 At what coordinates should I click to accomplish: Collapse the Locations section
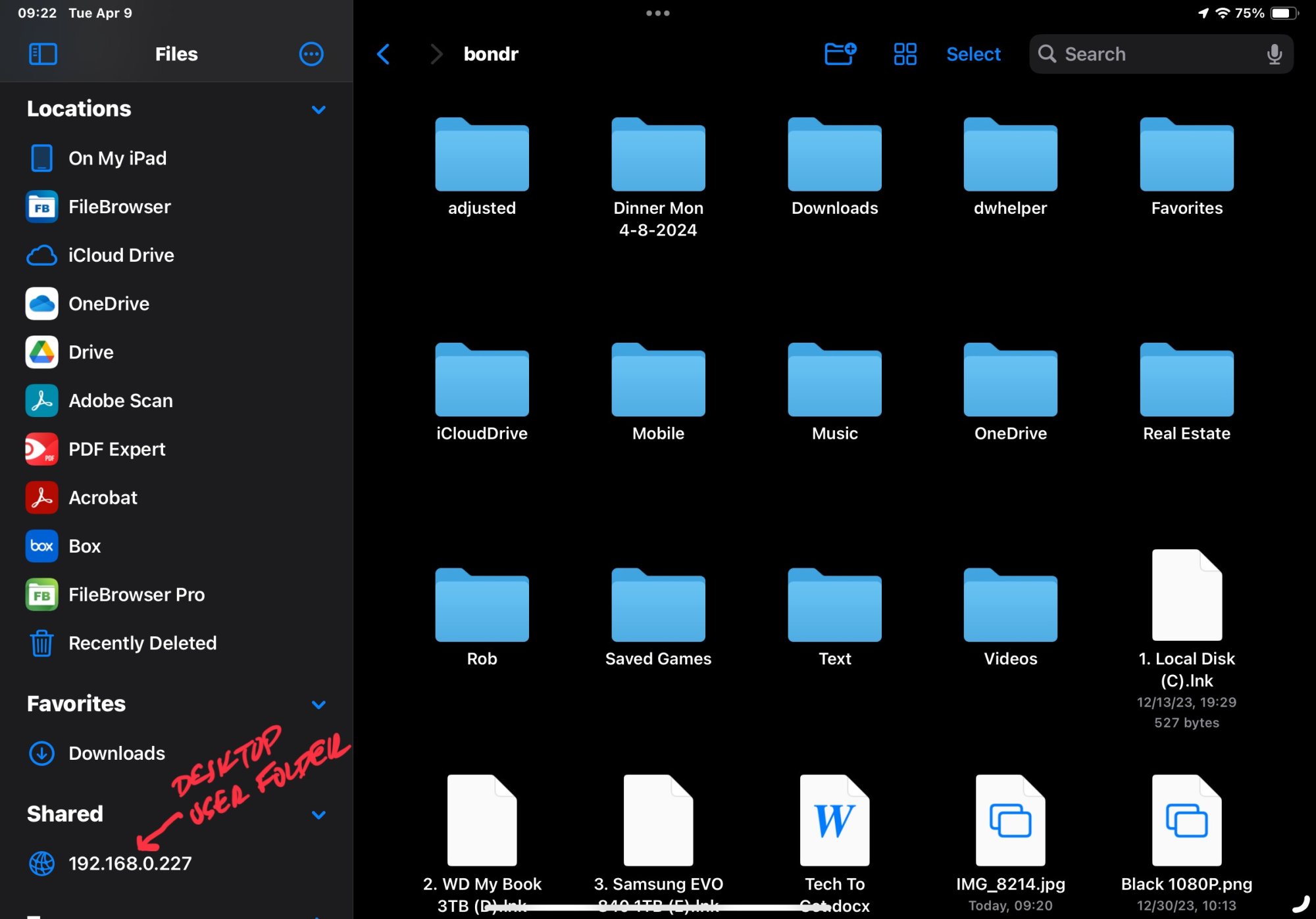[x=318, y=109]
